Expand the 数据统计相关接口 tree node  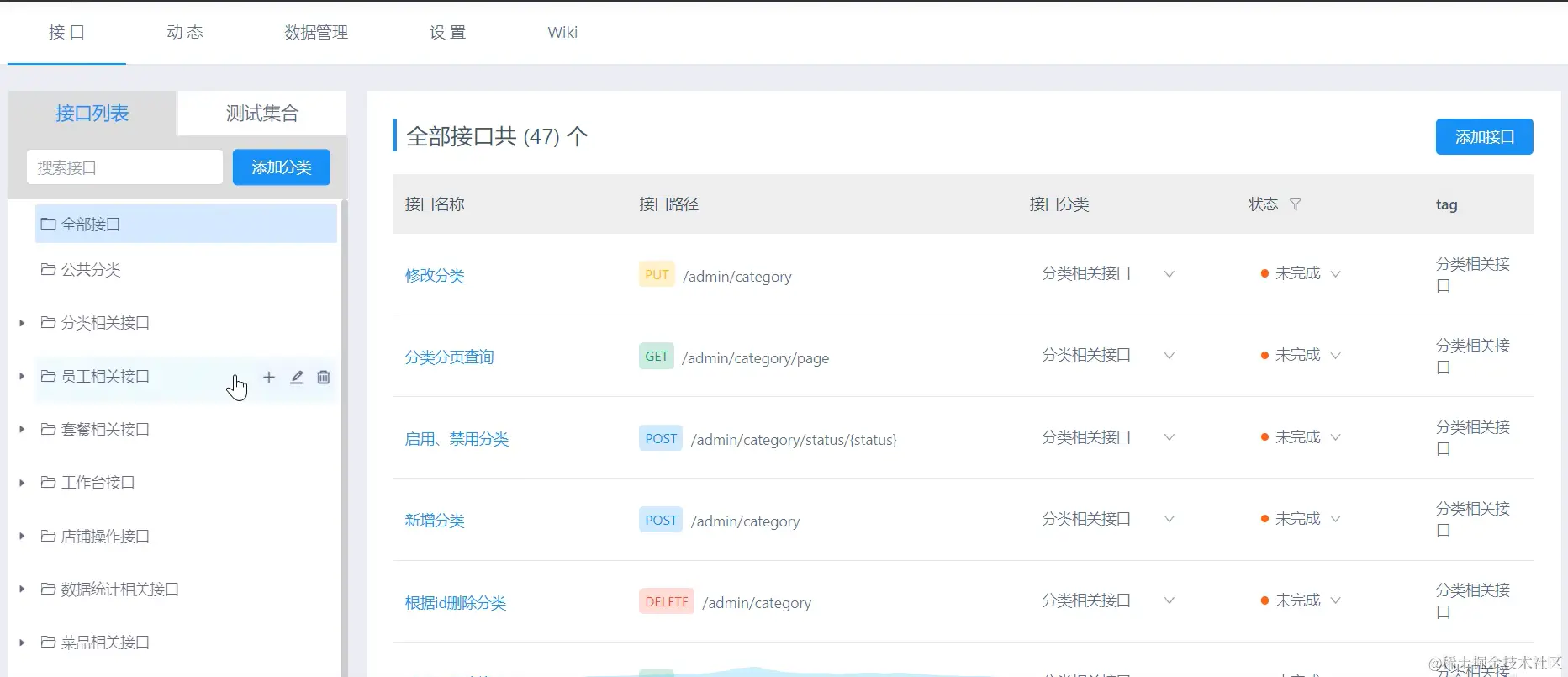click(22, 590)
